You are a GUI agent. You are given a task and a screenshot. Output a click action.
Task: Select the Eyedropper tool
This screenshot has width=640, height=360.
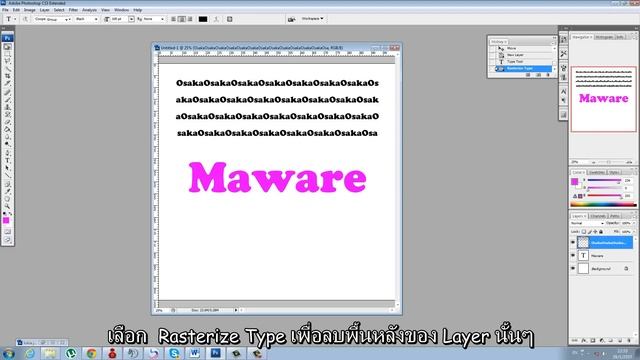tap(7, 191)
